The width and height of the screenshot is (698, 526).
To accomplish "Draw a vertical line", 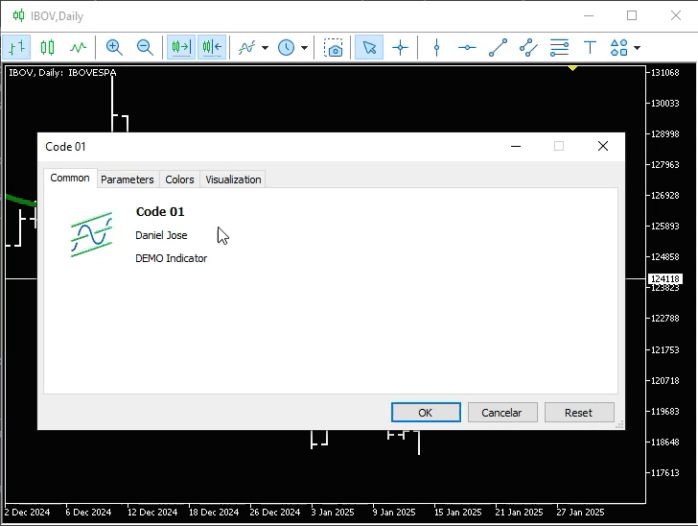I will (437, 47).
